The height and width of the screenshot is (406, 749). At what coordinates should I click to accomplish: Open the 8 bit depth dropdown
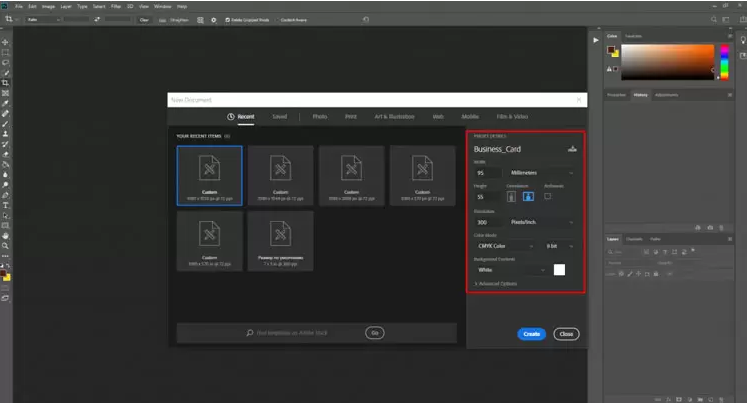click(x=559, y=246)
